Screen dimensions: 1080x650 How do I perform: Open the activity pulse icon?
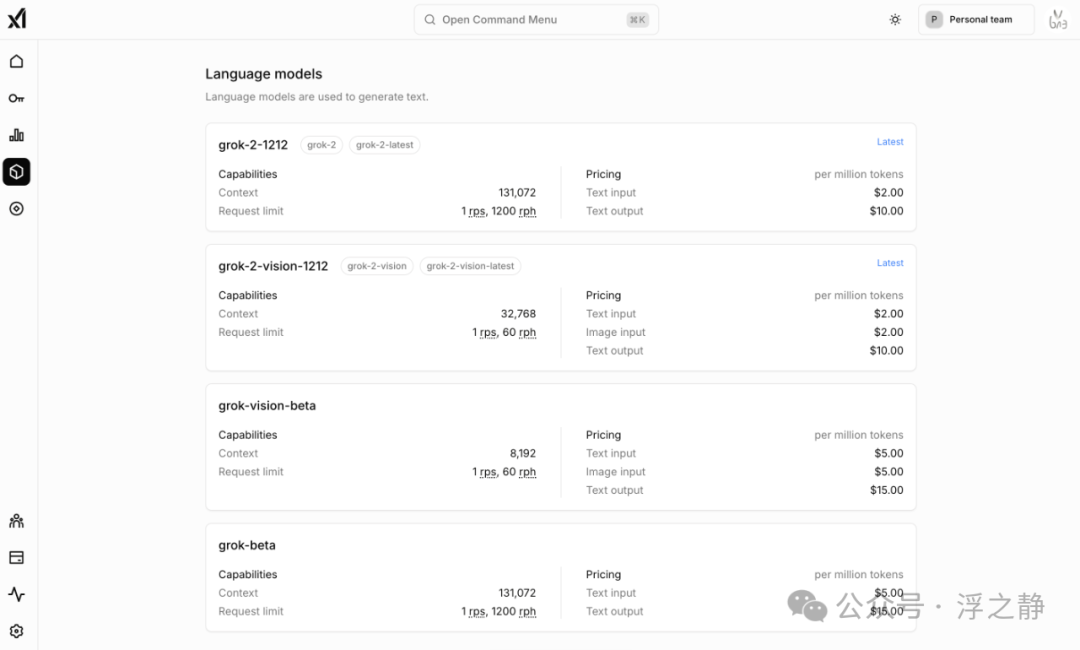(17, 594)
